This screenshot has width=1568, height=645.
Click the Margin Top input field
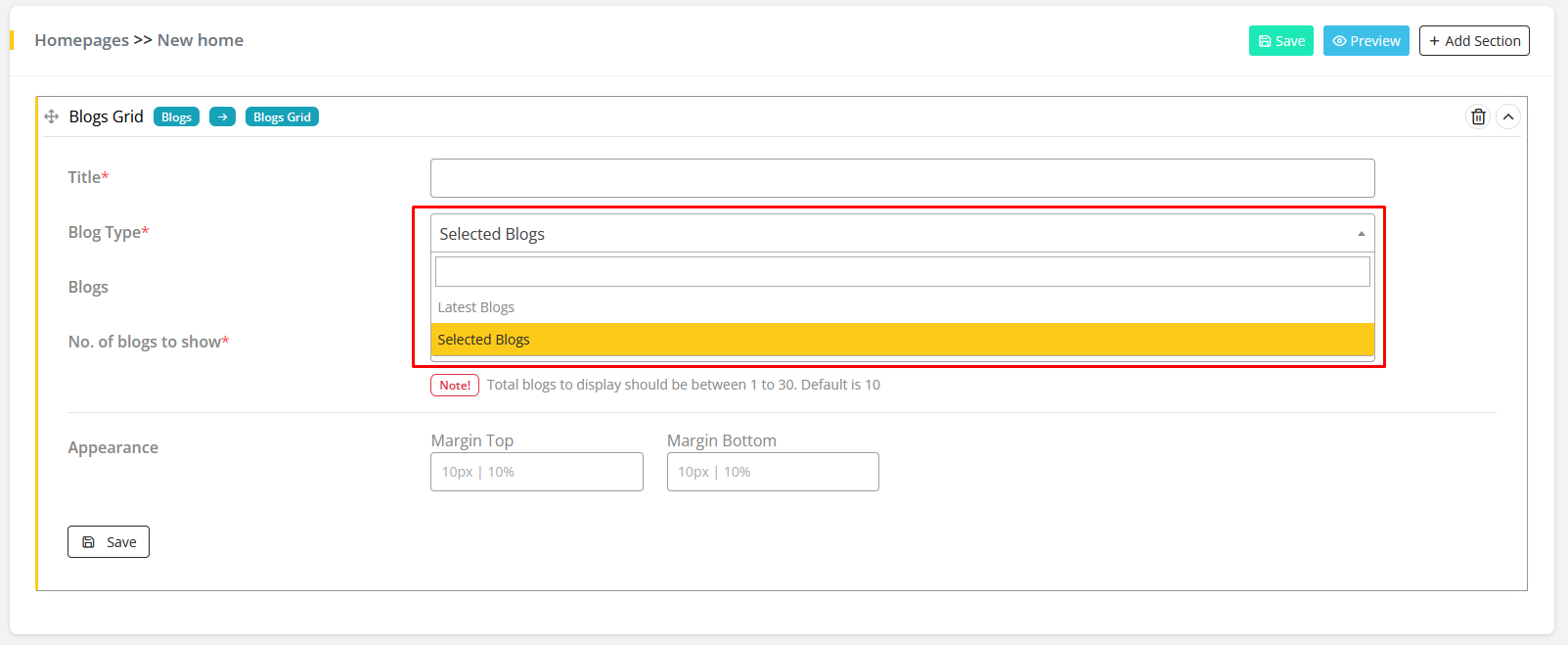click(536, 472)
